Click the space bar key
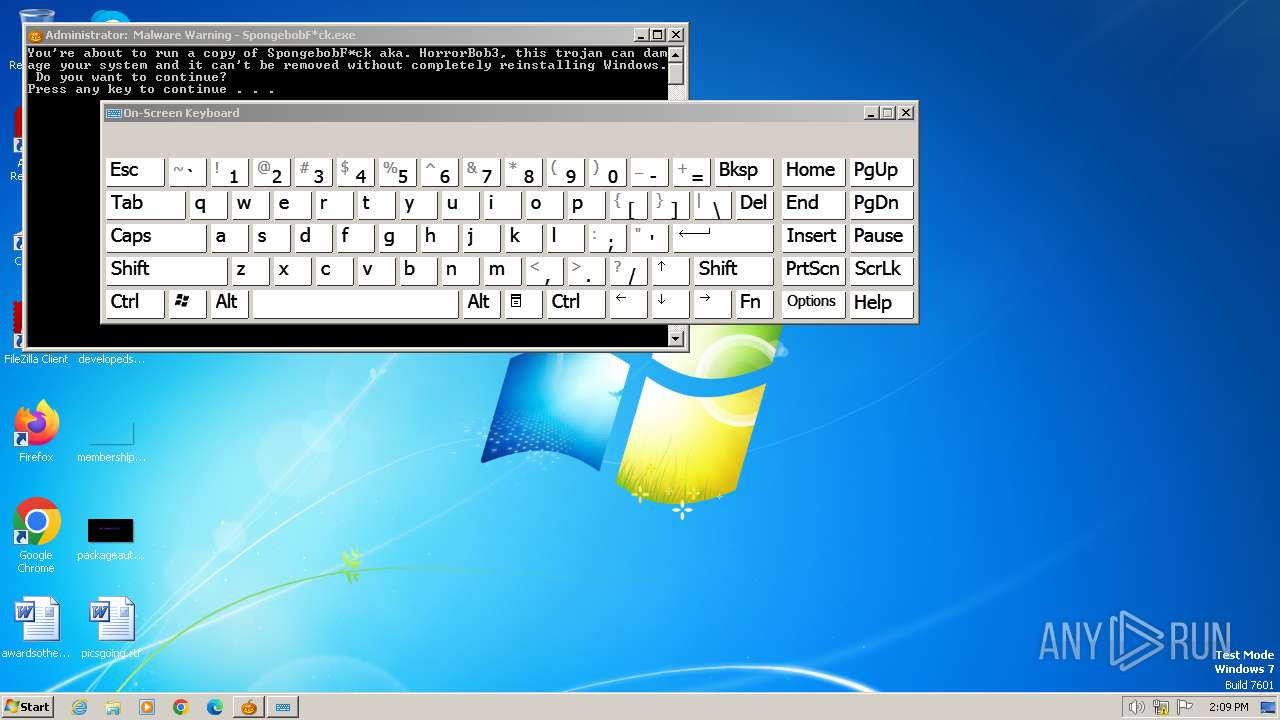 coord(355,303)
